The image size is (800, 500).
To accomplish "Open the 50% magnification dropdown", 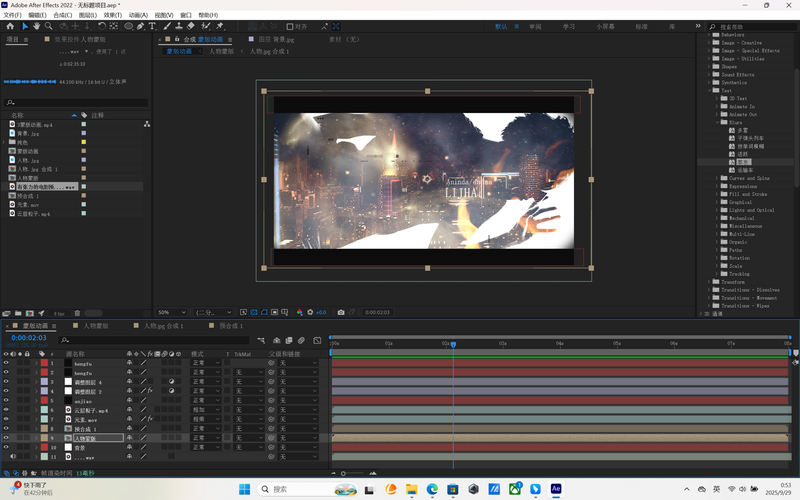I will point(171,312).
